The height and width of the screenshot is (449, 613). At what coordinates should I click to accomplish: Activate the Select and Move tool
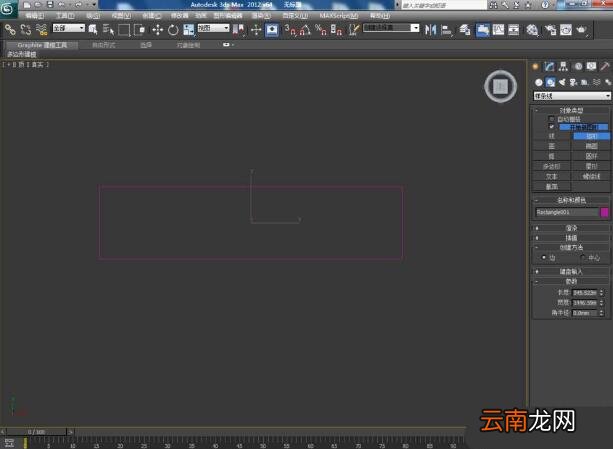[x=158, y=30]
